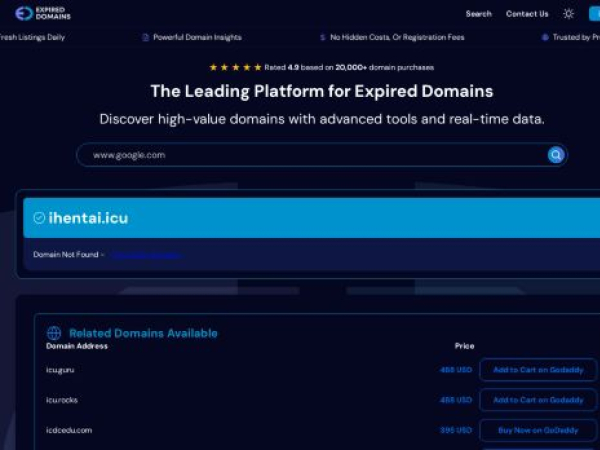This screenshot has width=600, height=450.
Task: Add icu.rocks to cart on GoDaddy
Action: pyautogui.click(x=540, y=400)
